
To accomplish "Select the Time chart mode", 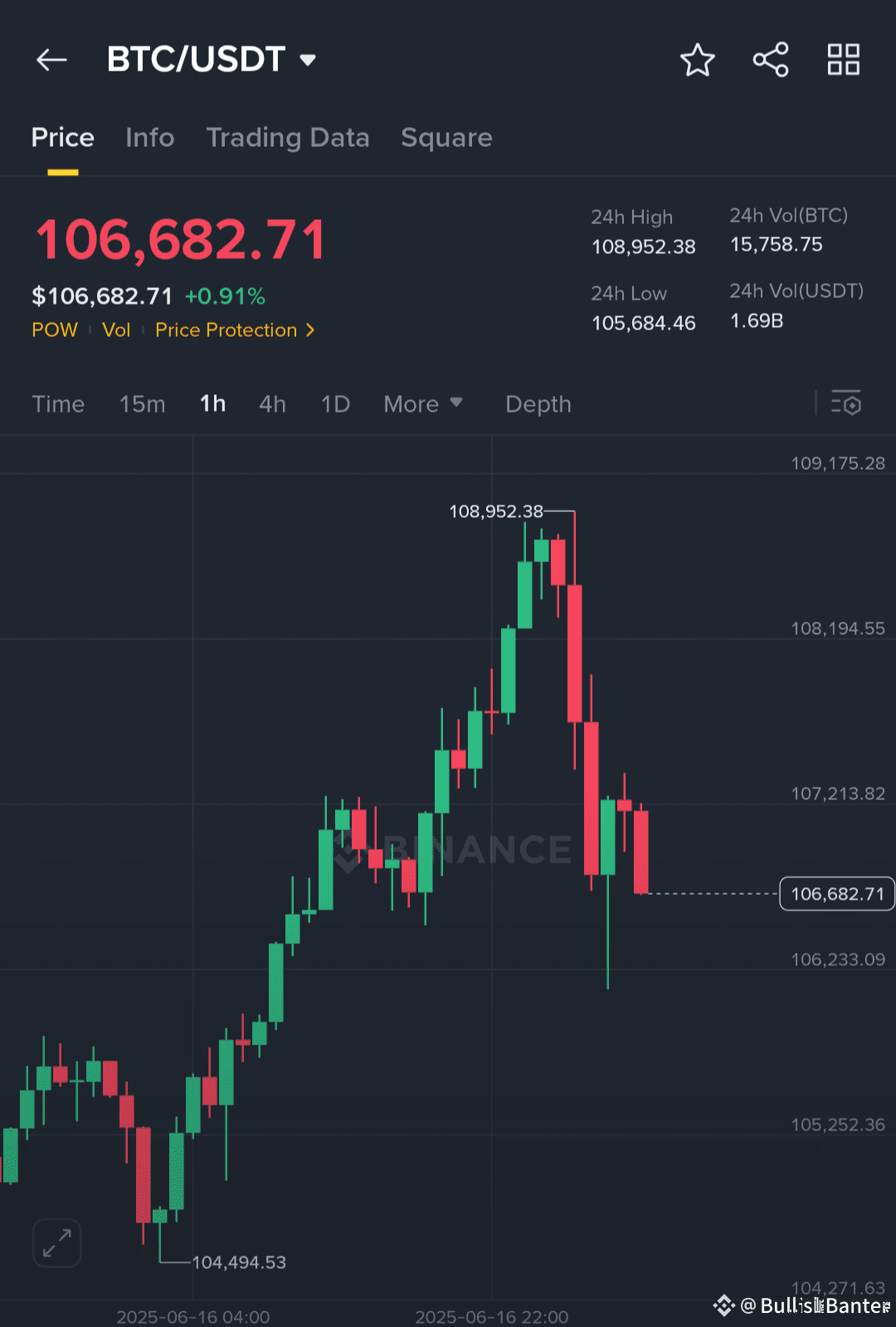I will click(58, 404).
